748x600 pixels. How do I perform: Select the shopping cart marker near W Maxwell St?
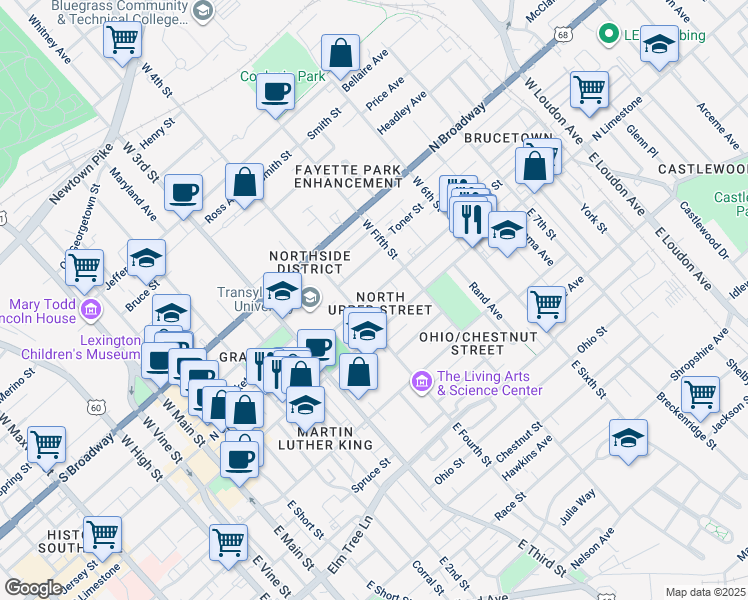(x=46, y=446)
